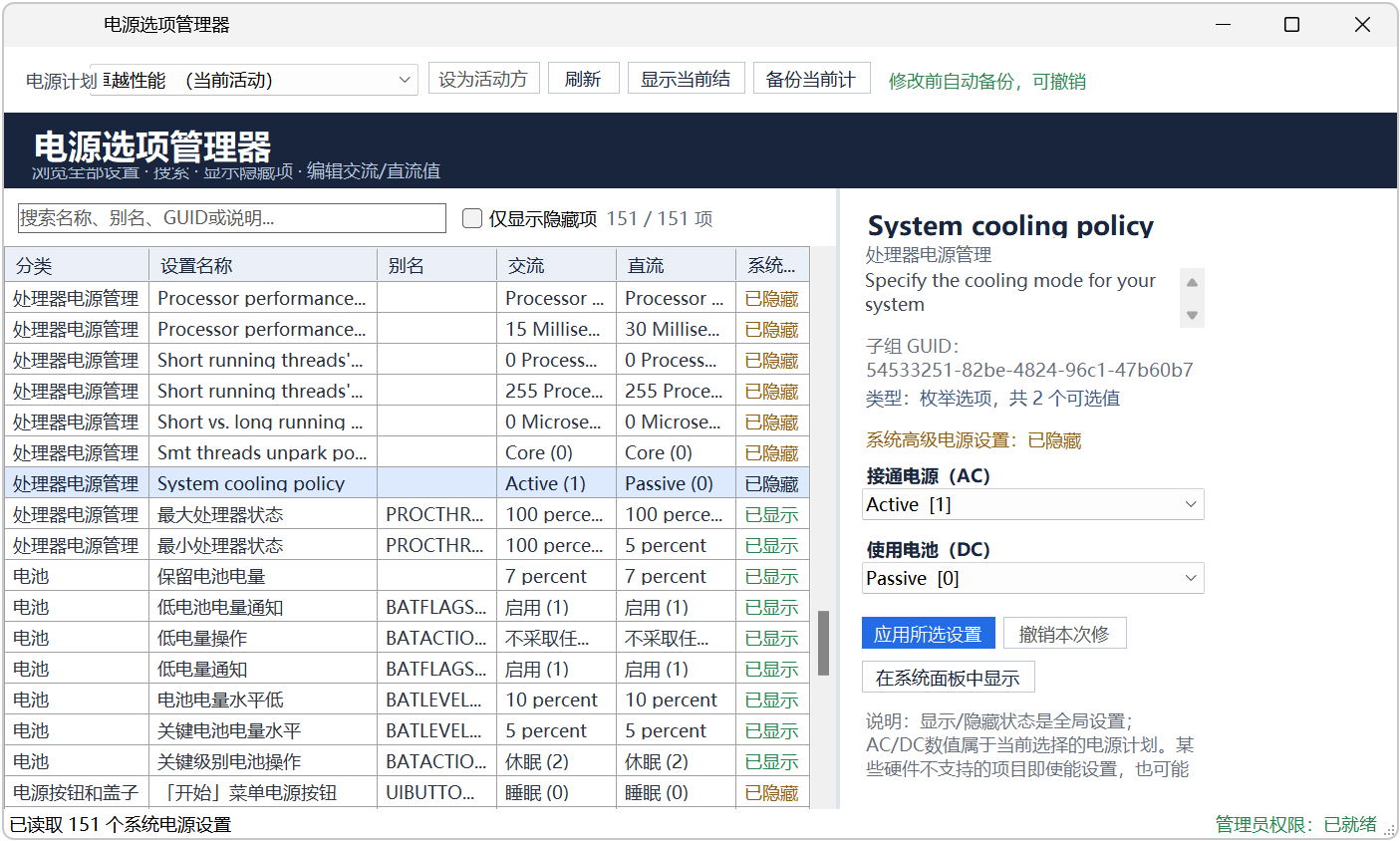Select the 低电量操作 row

[407, 638]
